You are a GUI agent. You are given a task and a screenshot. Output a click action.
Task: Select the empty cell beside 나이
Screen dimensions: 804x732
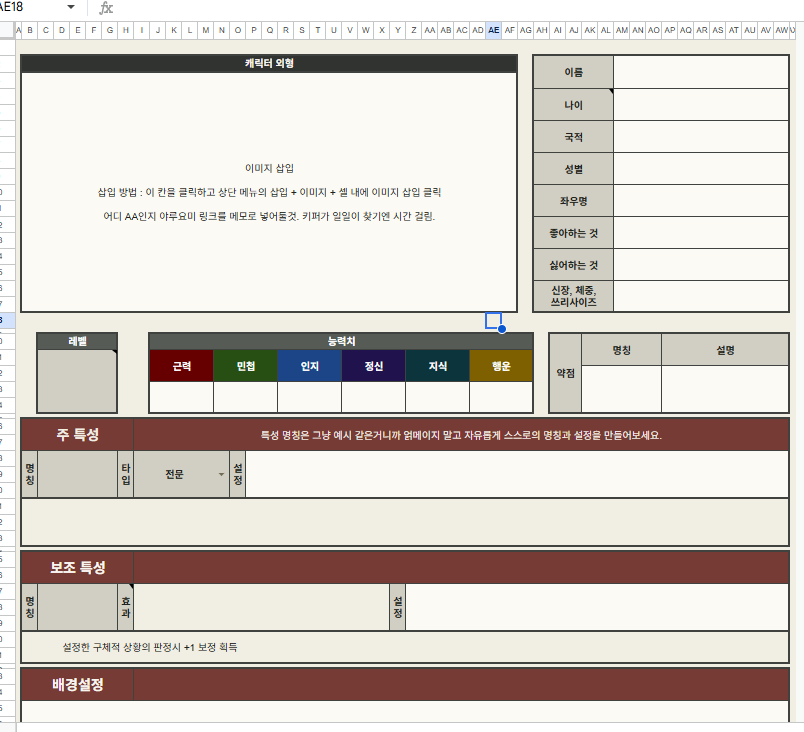click(x=700, y=105)
